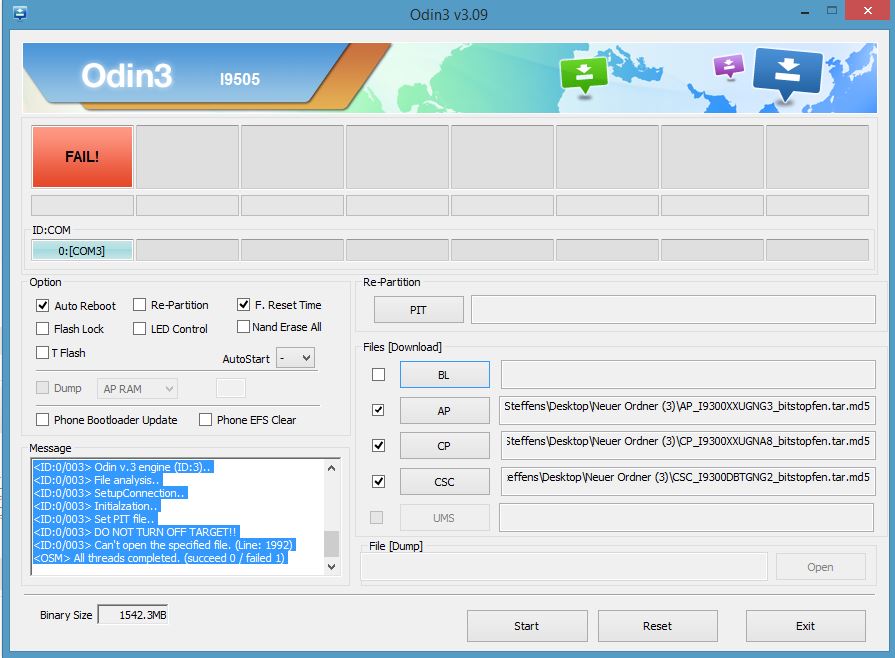
Task: Click the CP file path field
Action: click(688, 446)
